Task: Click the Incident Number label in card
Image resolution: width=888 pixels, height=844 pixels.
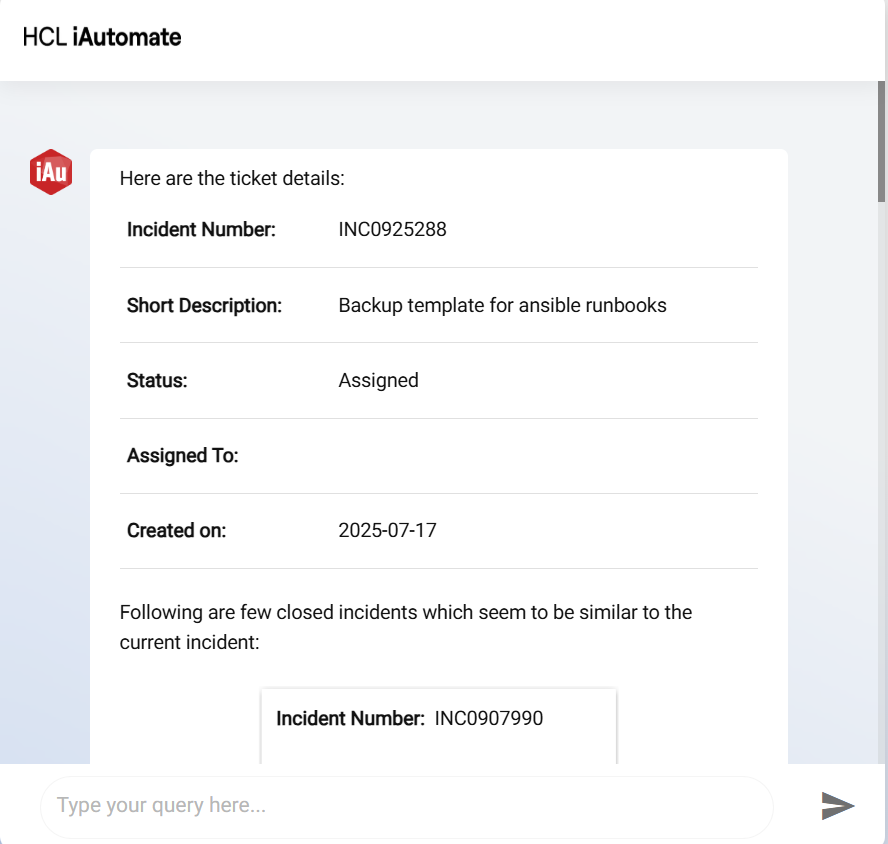Action: [x=350, y=718]
